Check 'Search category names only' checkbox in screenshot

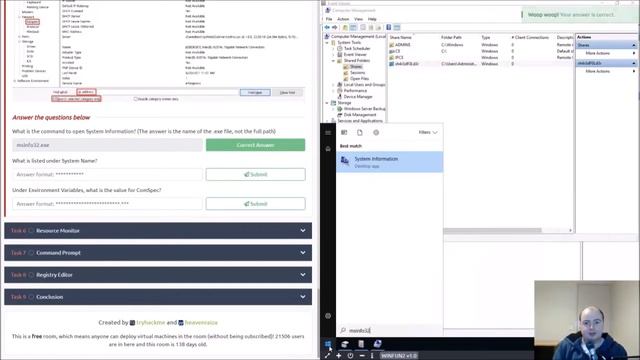[x=136, y=99]
